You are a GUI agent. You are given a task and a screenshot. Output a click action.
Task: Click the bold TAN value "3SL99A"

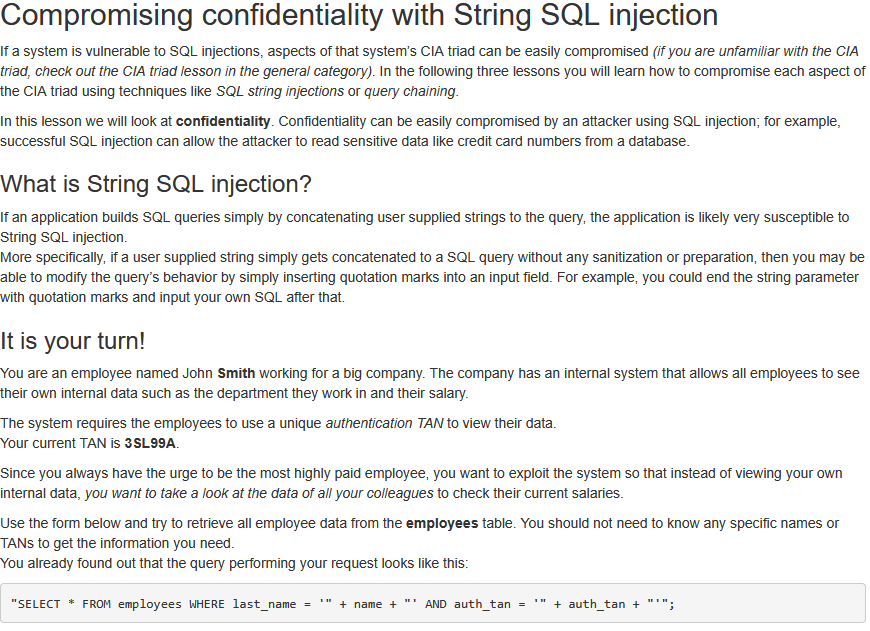(151, 443)
